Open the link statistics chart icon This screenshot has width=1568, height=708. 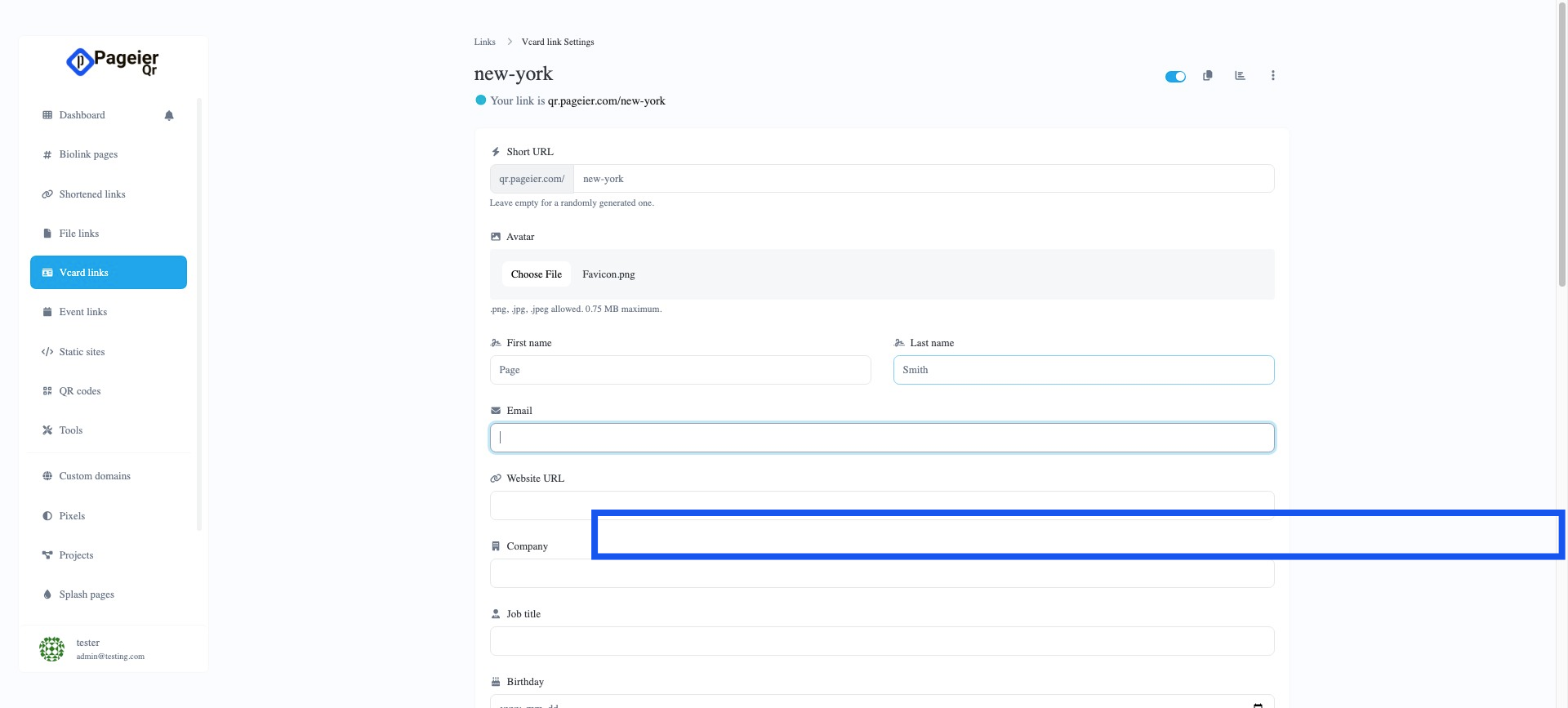[x=1240, y=76]
